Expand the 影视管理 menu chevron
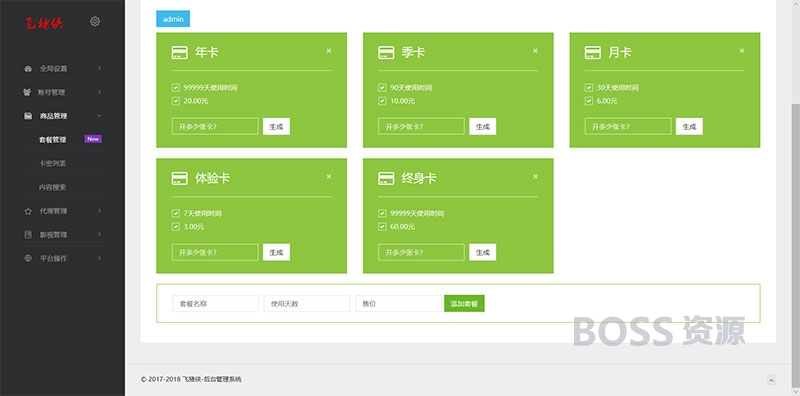 tap(99, 235)
